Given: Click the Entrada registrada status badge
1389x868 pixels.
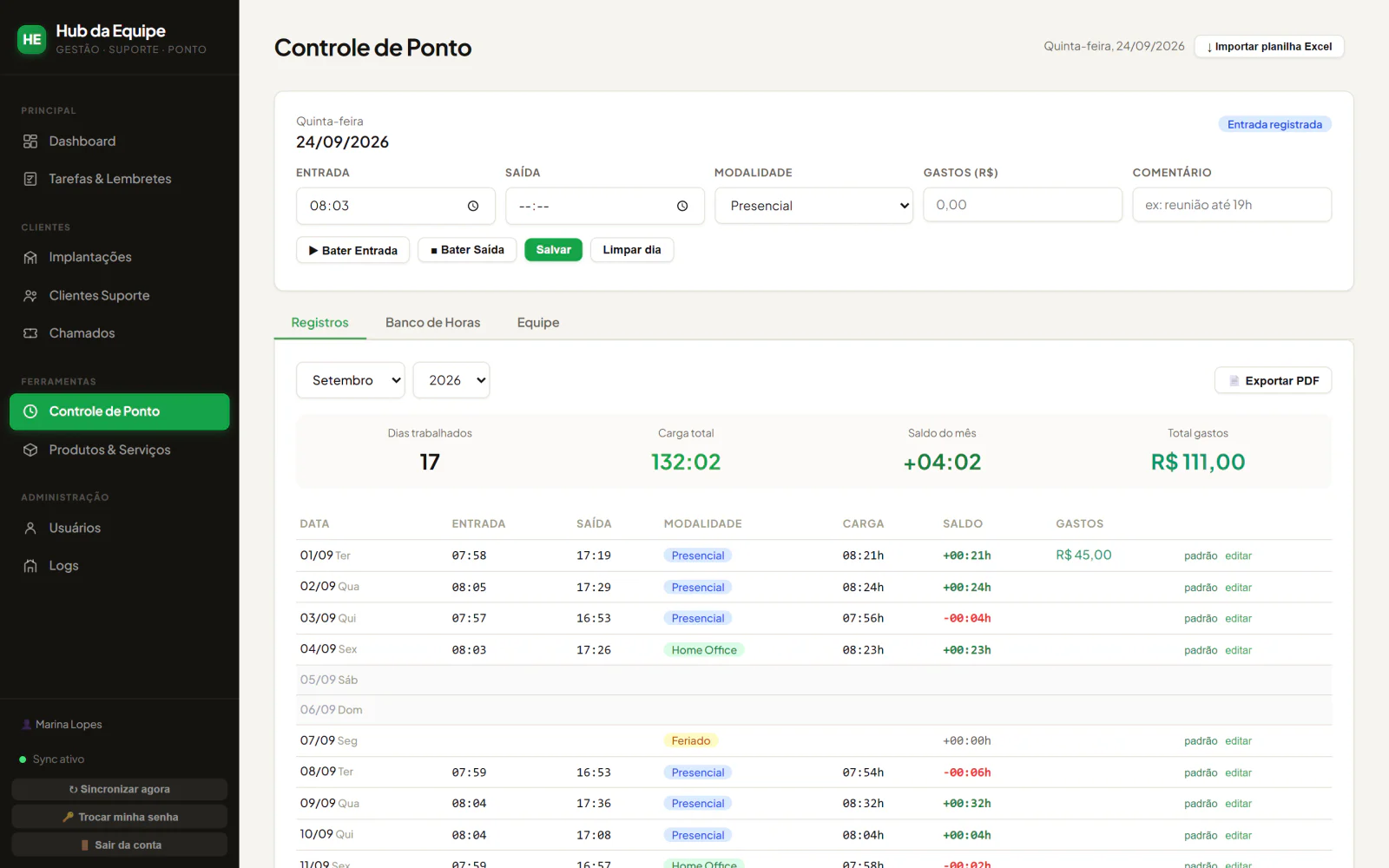Looking at the screenshot, I should click(1274, 124).
